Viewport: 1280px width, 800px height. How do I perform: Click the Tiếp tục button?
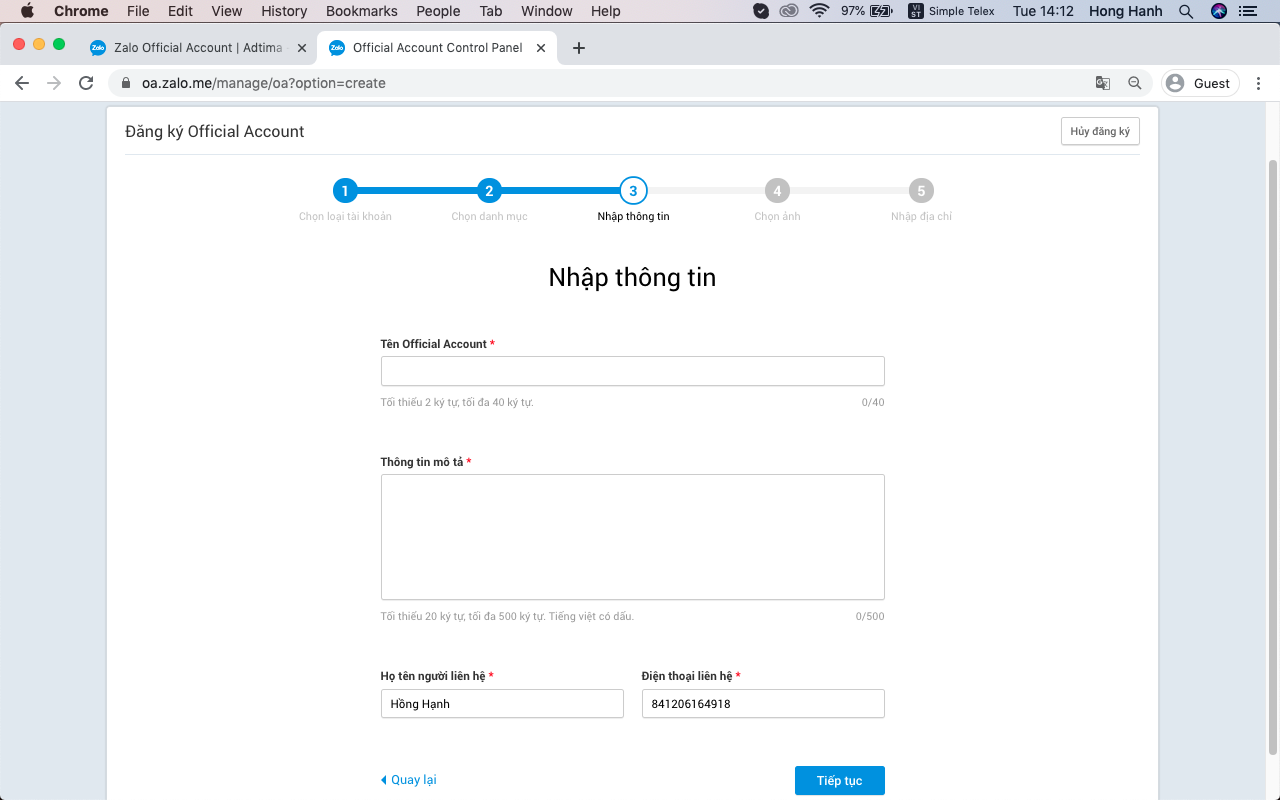(840, 781)
